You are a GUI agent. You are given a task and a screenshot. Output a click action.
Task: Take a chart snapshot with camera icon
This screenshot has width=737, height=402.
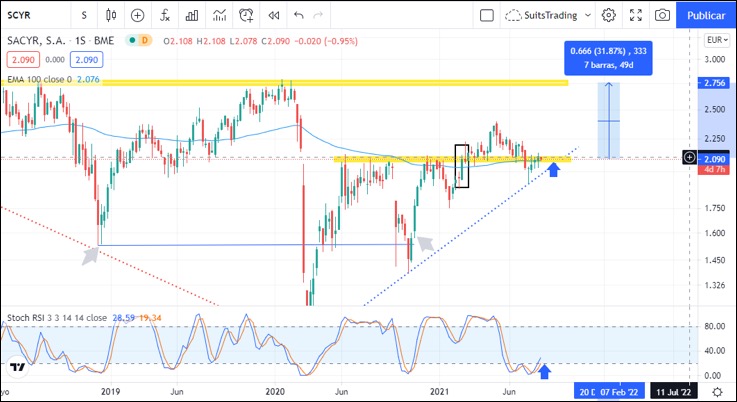[662, 15]
